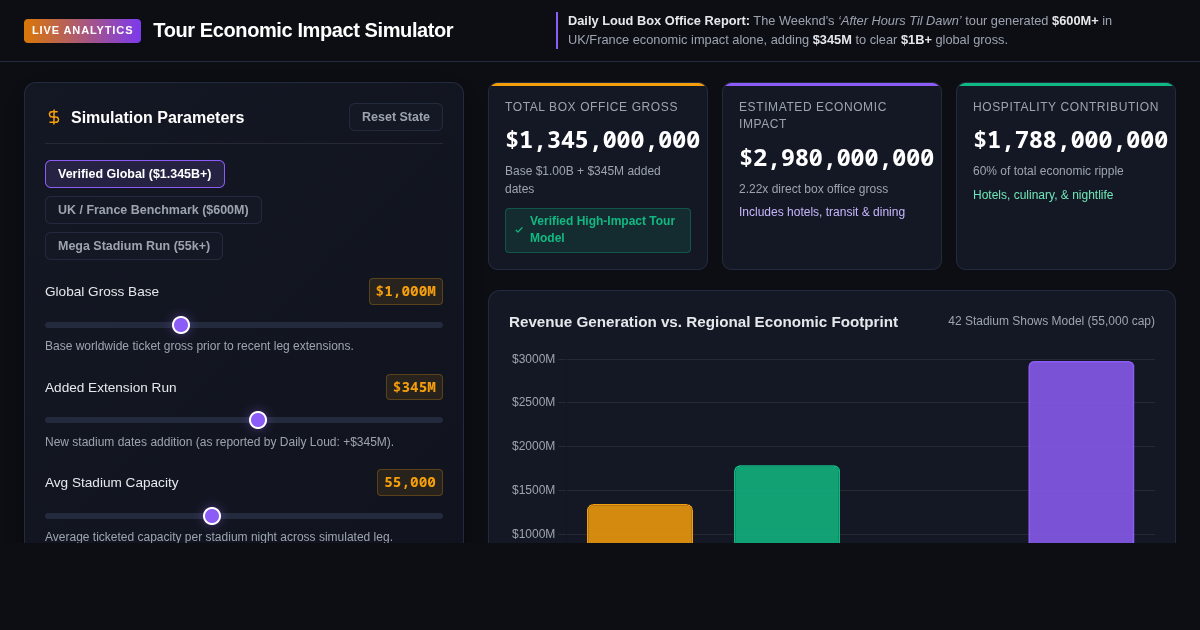Click the 55,000 stadium capacity value
Viewport: 1200px width, 630px height.
click(x=410, y=483)
